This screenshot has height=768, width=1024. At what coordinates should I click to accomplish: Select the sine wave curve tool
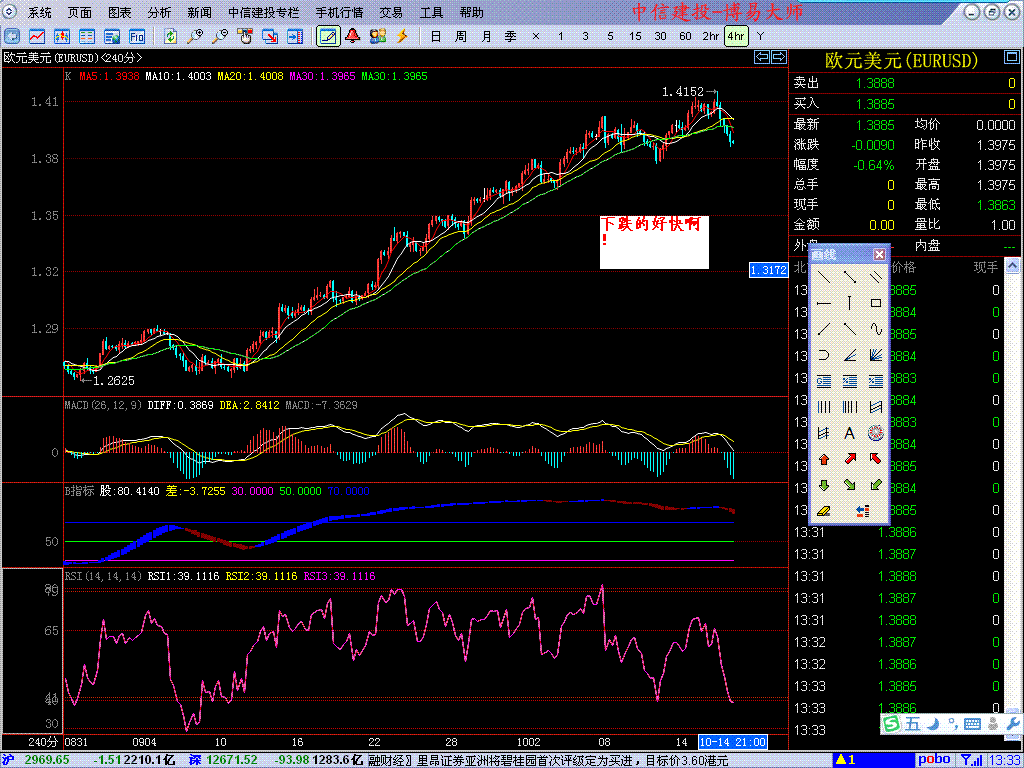tap(876, 329)
